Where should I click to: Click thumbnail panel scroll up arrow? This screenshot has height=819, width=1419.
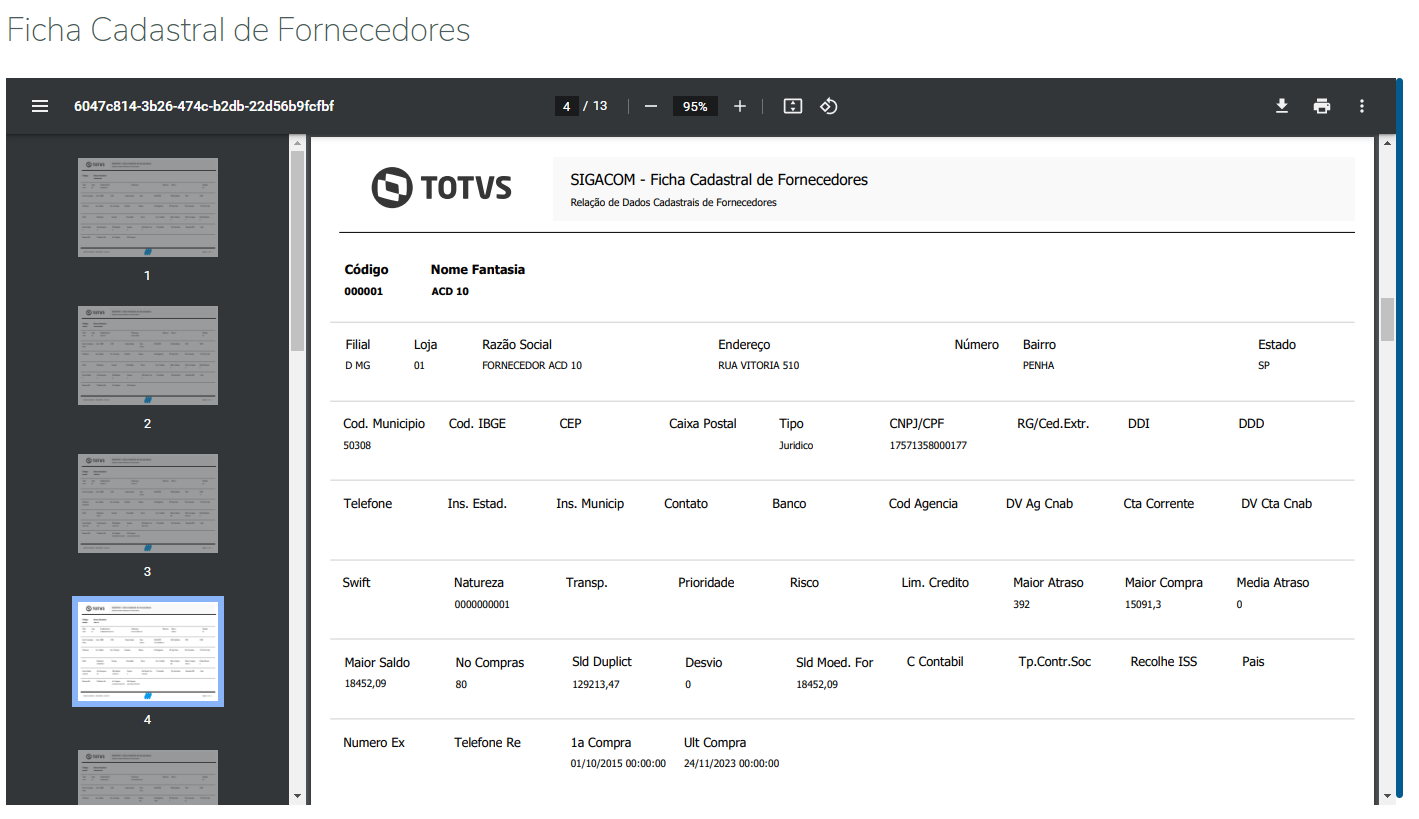click(x=297, y=144)
